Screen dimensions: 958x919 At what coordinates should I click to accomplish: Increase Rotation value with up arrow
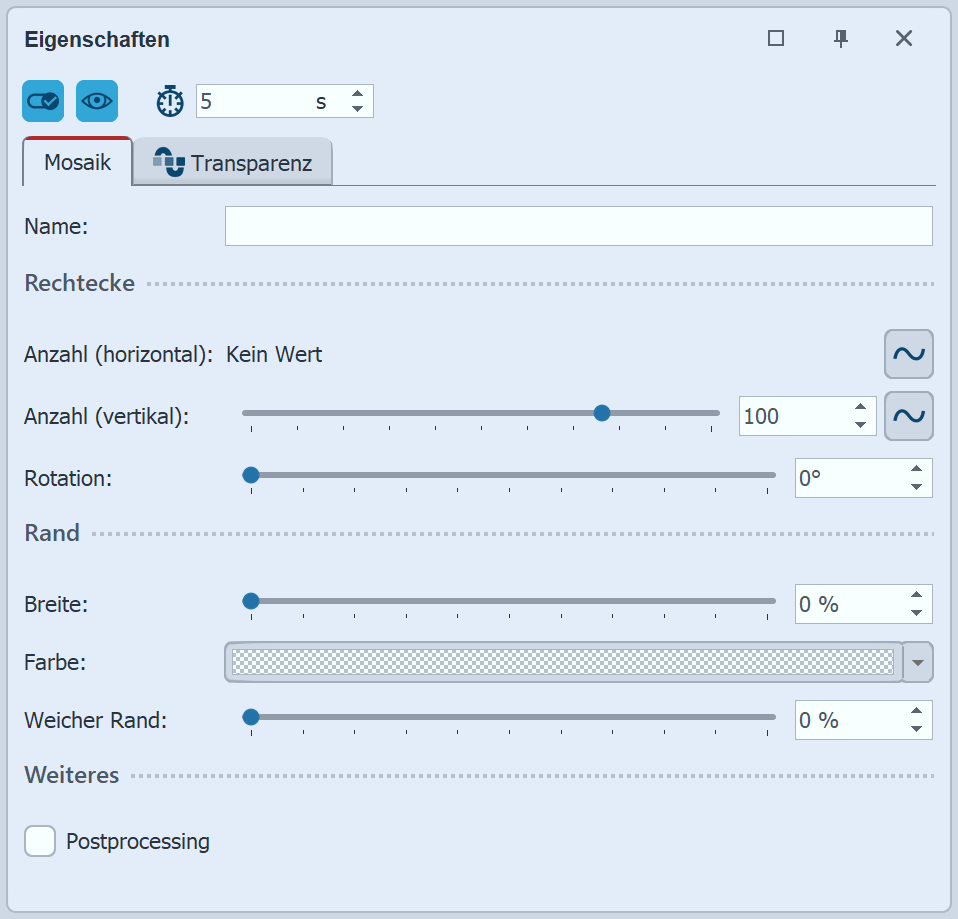(x=916, y=470)
